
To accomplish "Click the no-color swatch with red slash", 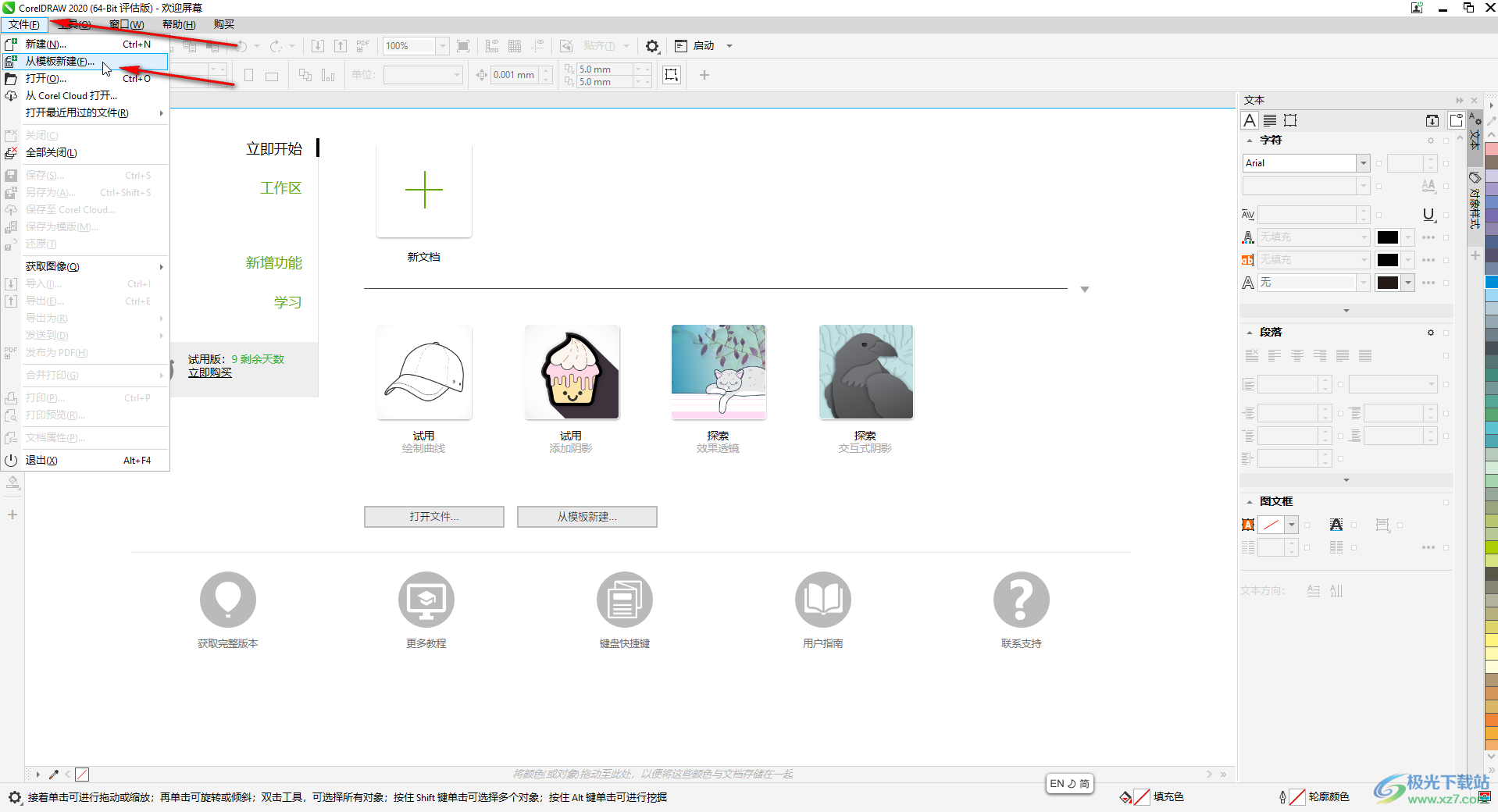I will pos(82,775).
